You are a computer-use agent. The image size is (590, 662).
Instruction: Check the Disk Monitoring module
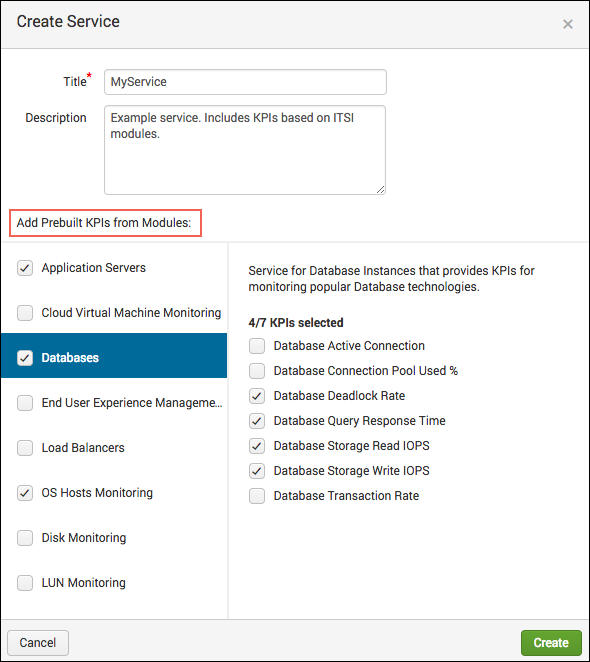[25, 538]
